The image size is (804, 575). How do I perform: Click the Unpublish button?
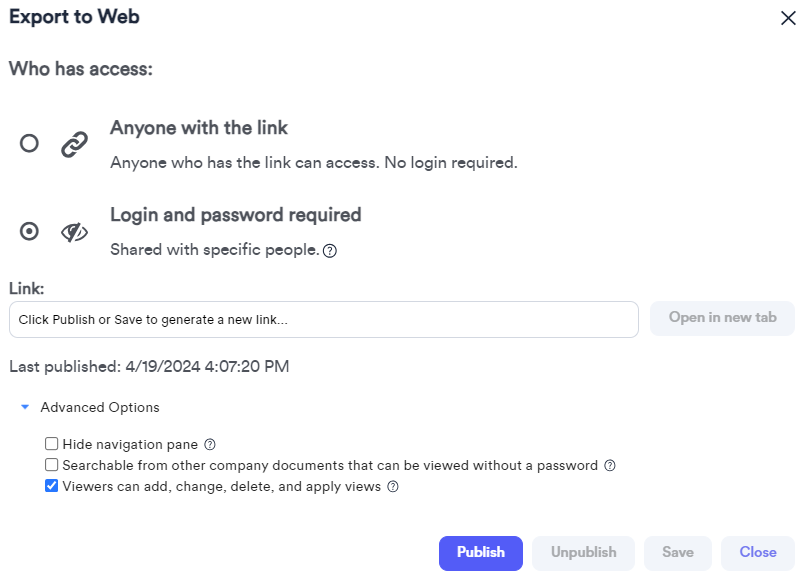[584, 552]
